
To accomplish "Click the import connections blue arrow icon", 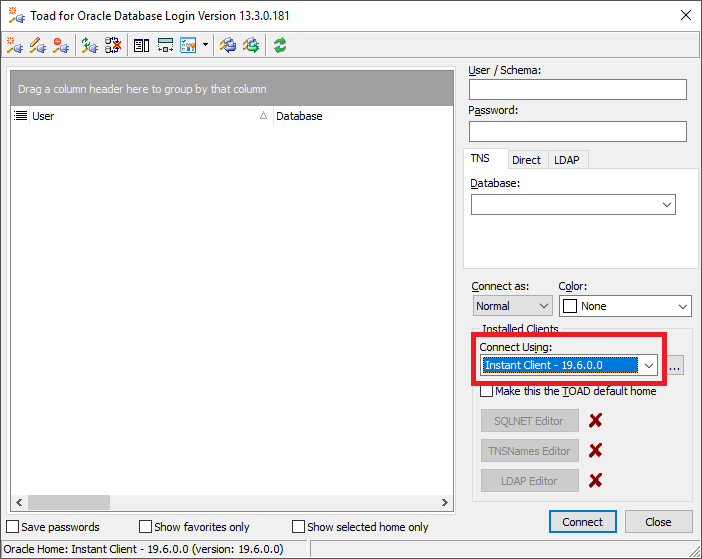I will click(228, 45).
